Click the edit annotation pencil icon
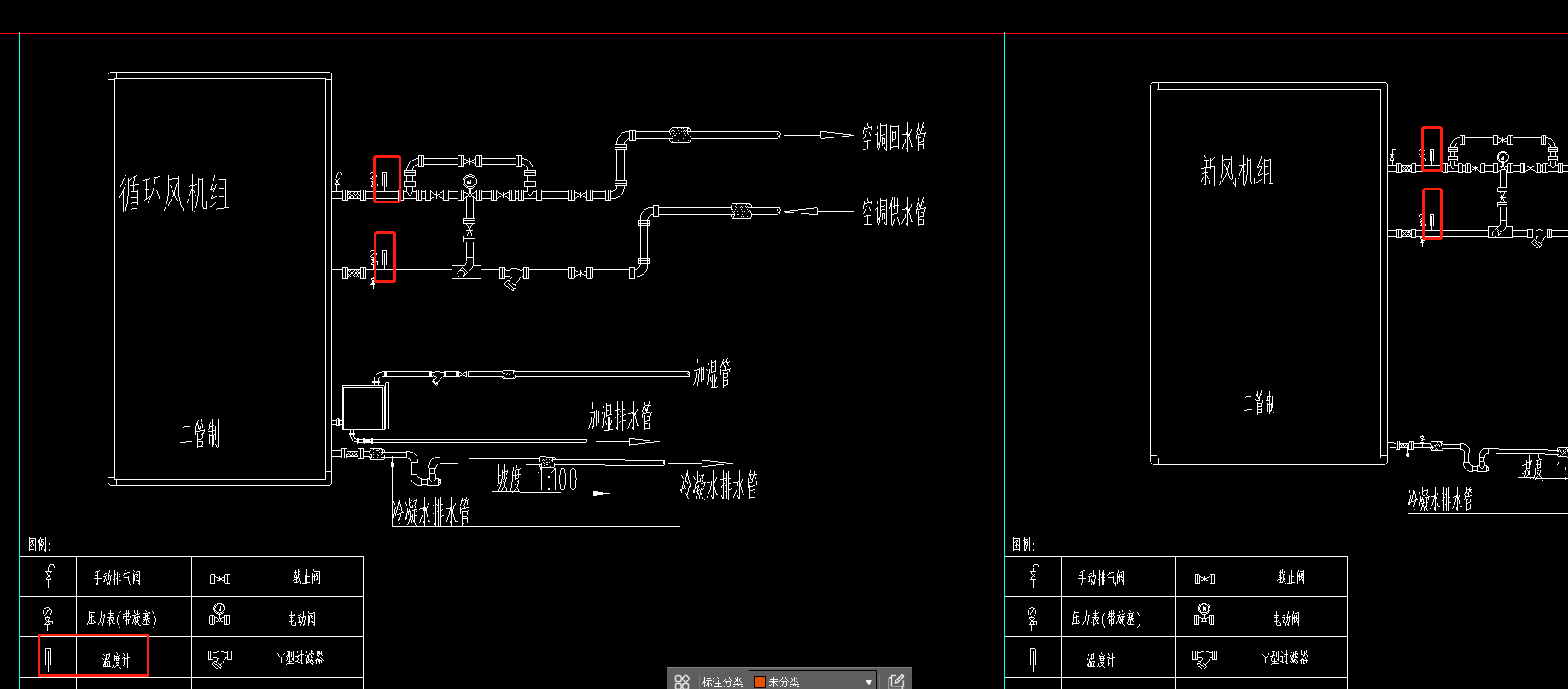1568x689 pixels. (x=895, y=681)
